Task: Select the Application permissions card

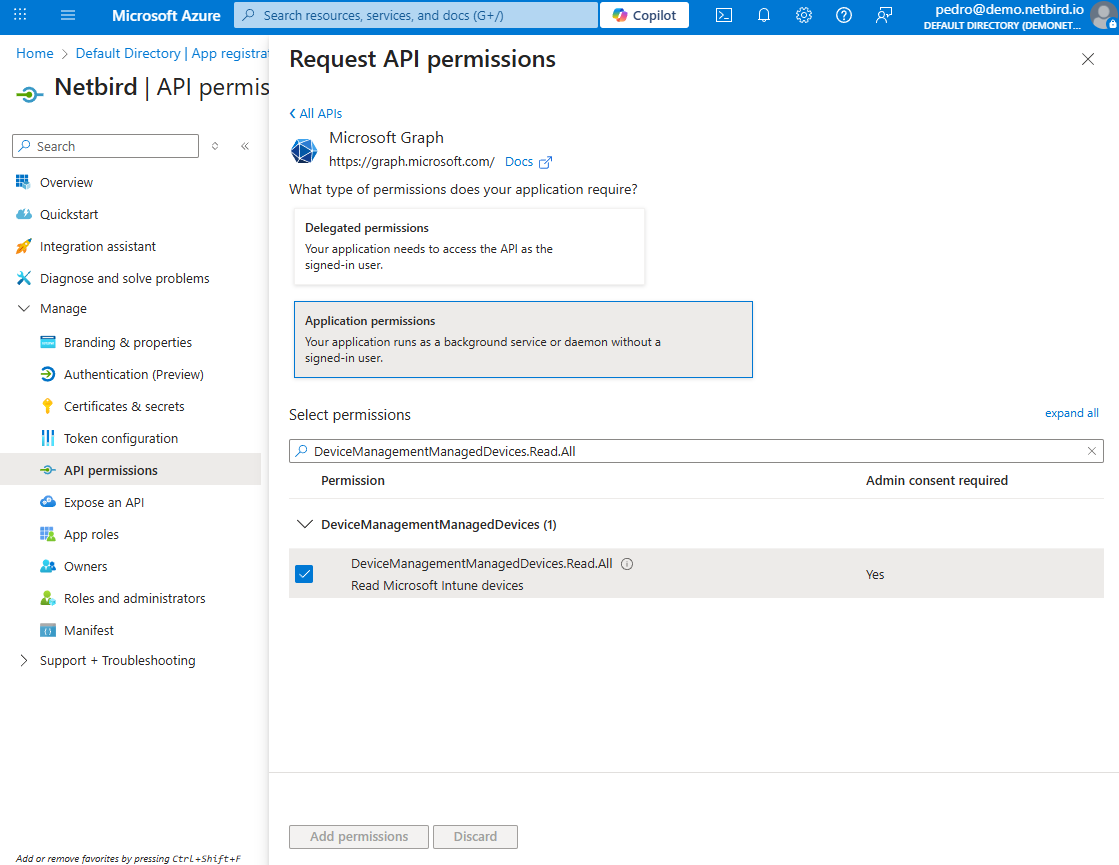Action: (x=523, y=340)
